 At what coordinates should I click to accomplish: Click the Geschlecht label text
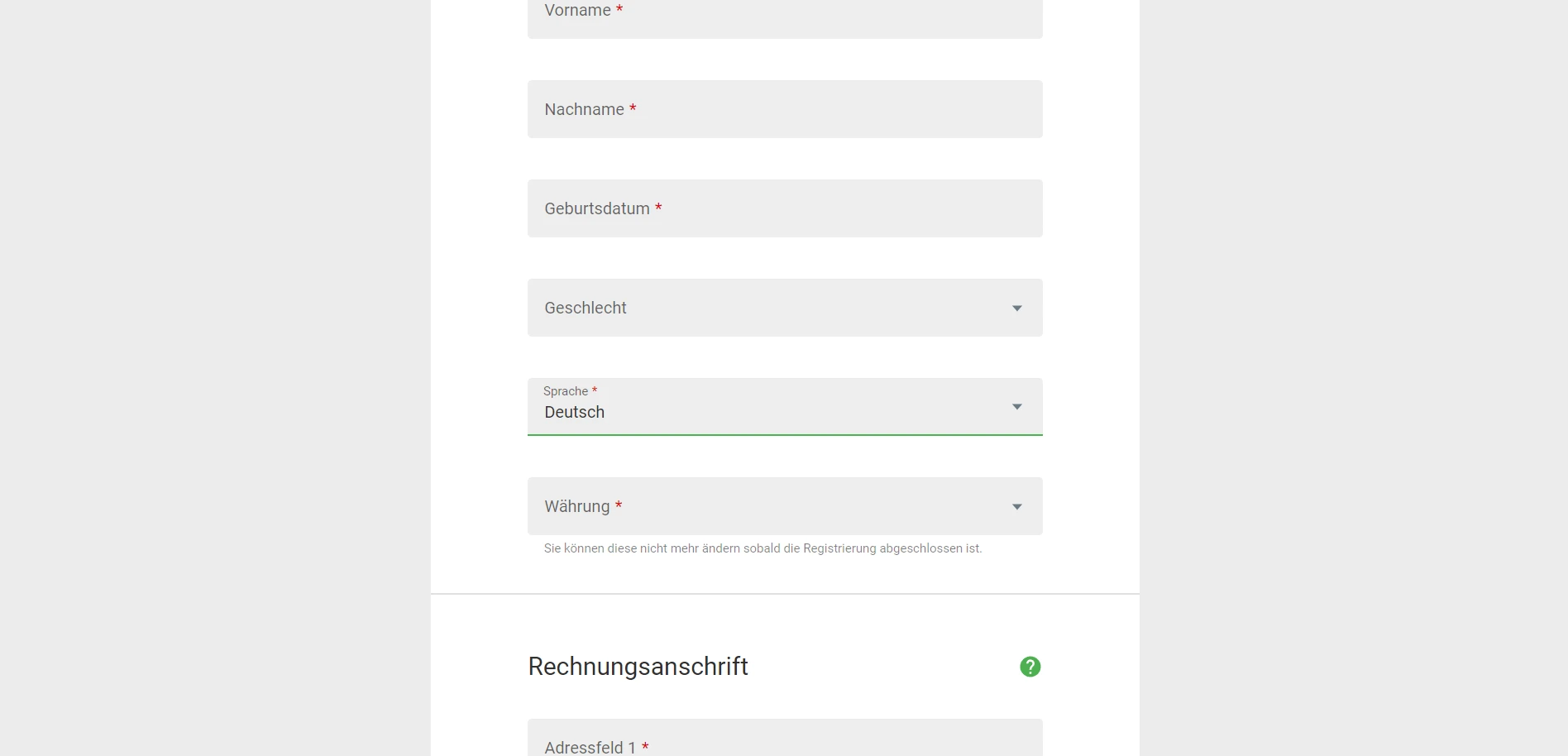click(586, 308)
